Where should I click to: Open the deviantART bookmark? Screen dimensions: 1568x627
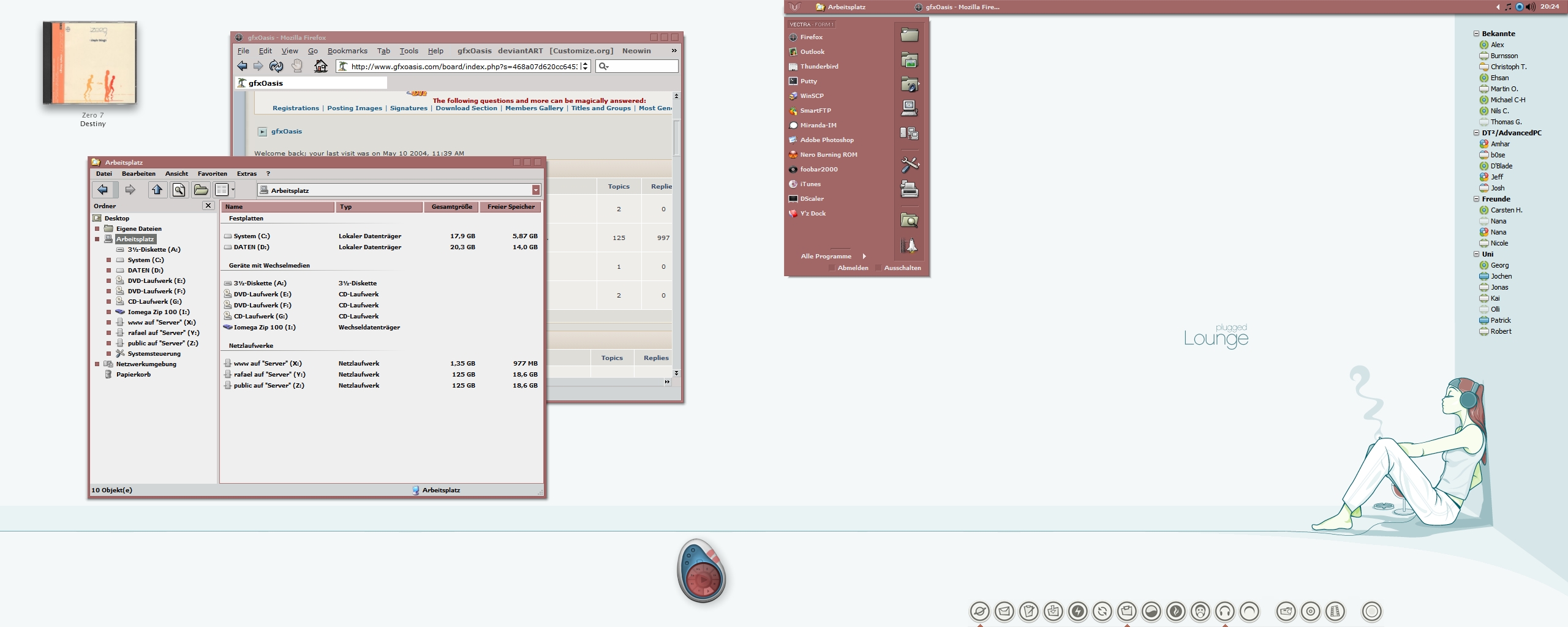(x=520, y=51)
